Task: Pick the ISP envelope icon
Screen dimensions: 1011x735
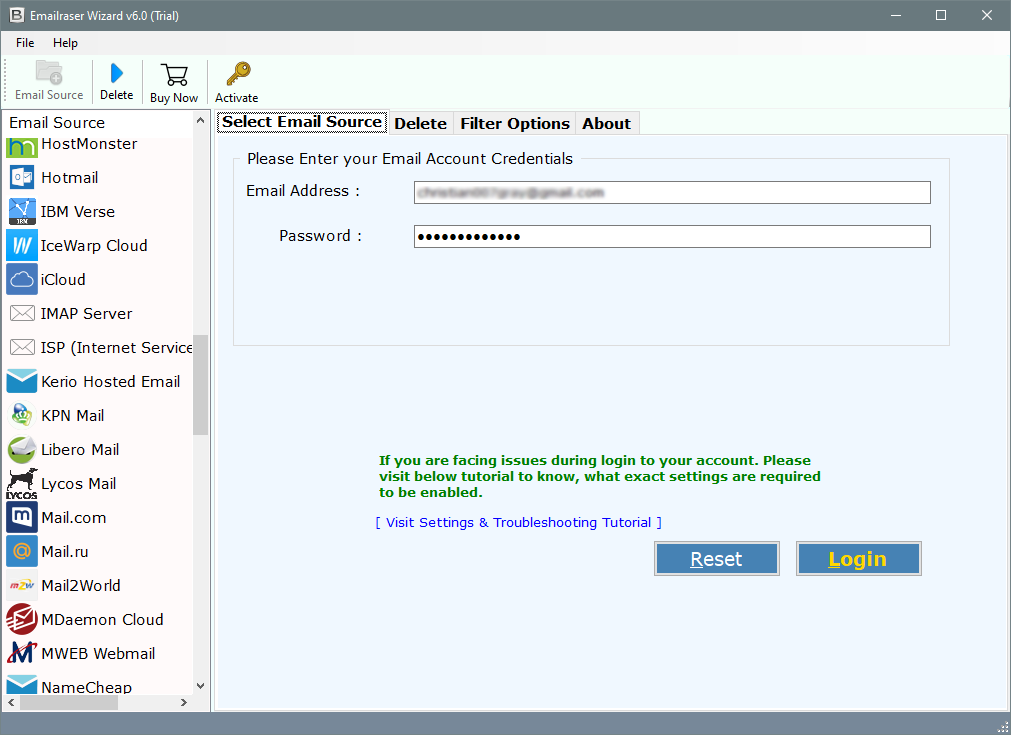Action: (22, 348)
